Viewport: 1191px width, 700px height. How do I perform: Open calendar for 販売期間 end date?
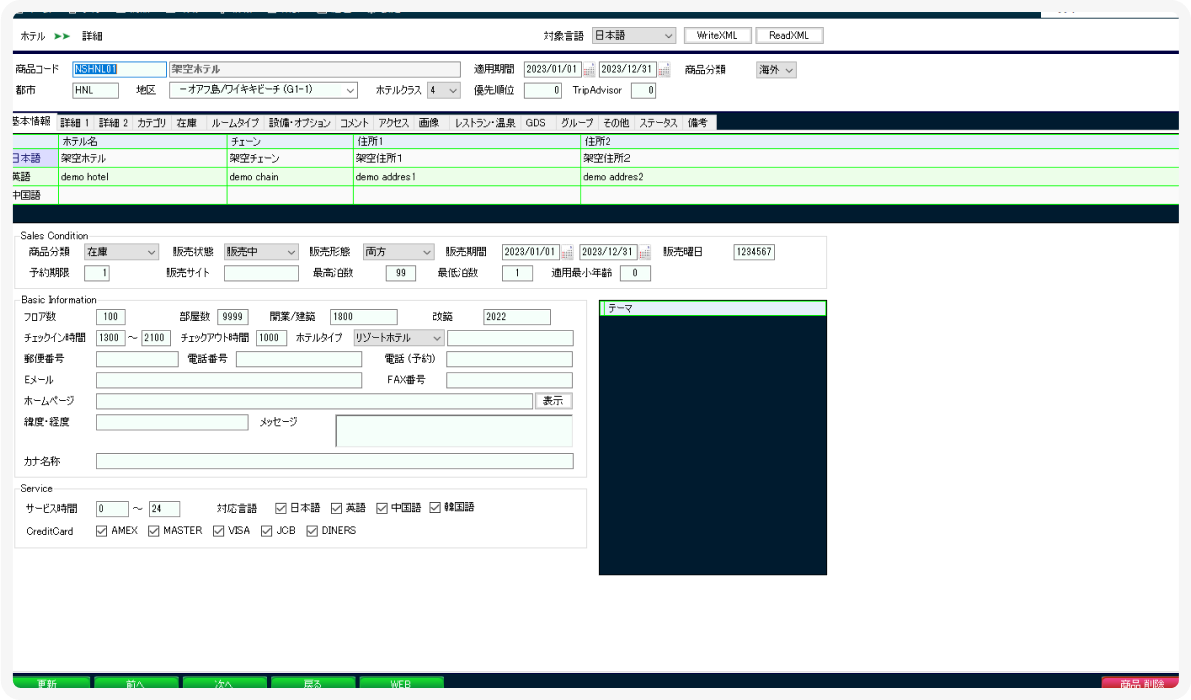(645, 252)
